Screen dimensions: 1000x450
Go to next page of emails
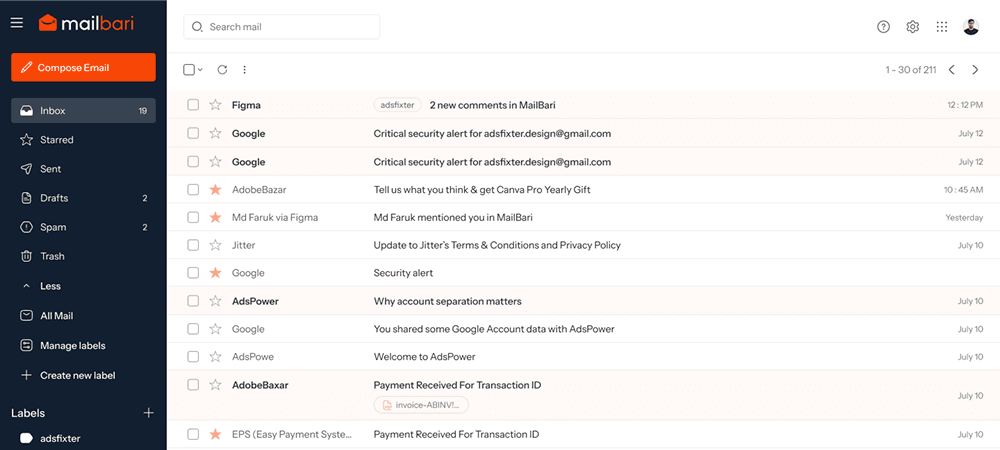point(975,70)
